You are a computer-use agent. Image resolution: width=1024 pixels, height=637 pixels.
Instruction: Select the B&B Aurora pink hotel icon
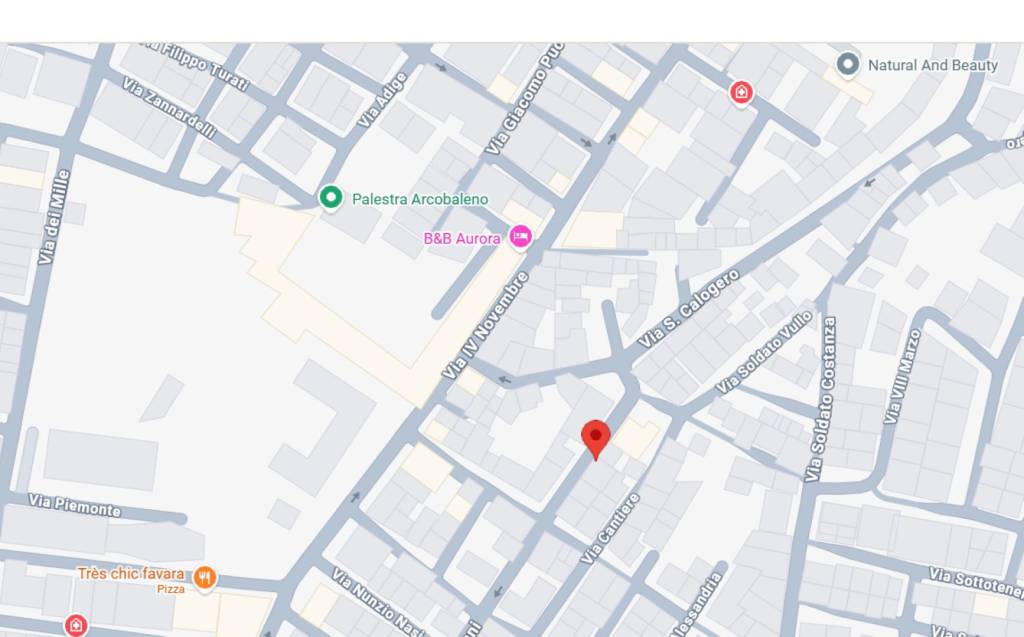pos(520,237)
